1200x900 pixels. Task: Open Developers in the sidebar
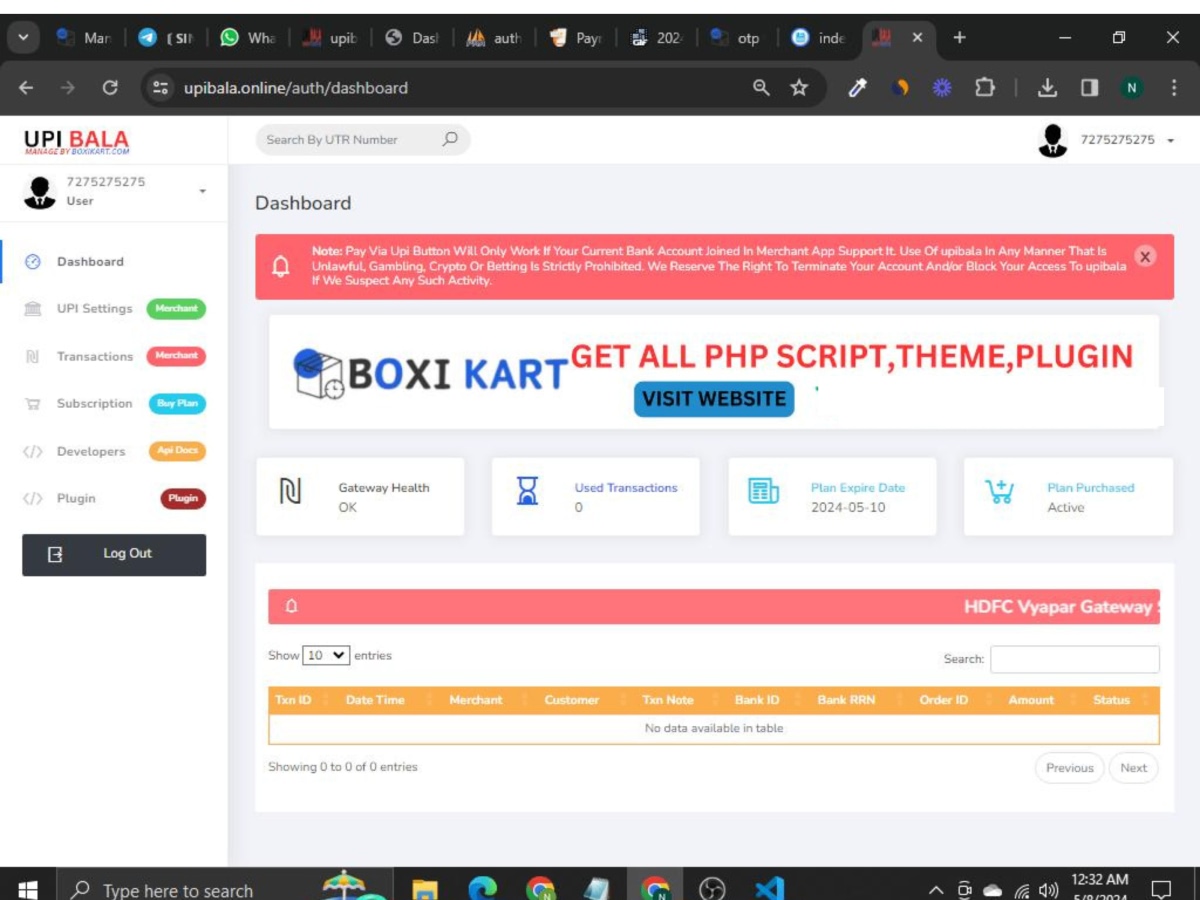[x=90, y=451]
